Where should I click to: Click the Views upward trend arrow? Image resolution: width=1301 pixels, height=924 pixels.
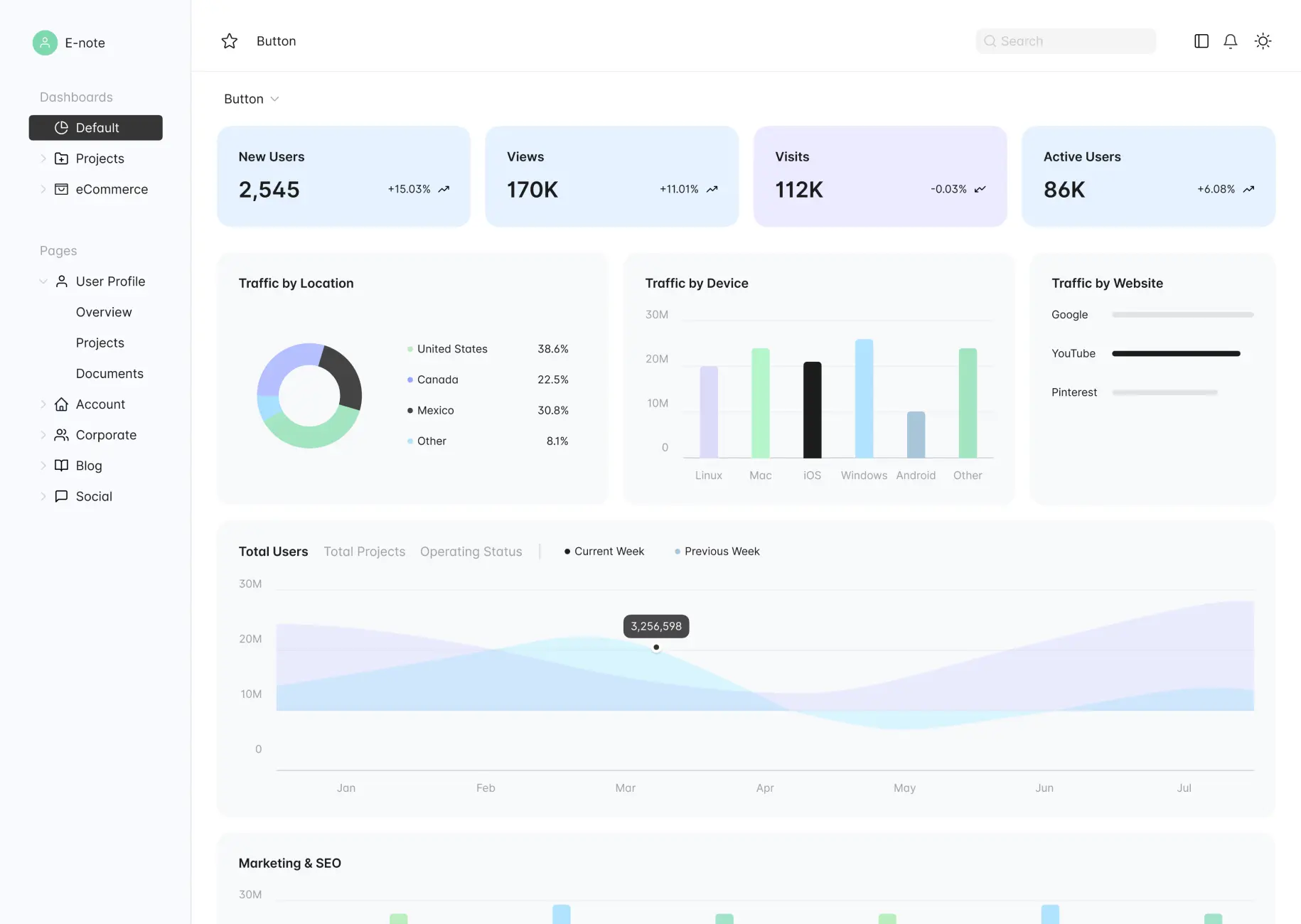[x=712, y=189]
